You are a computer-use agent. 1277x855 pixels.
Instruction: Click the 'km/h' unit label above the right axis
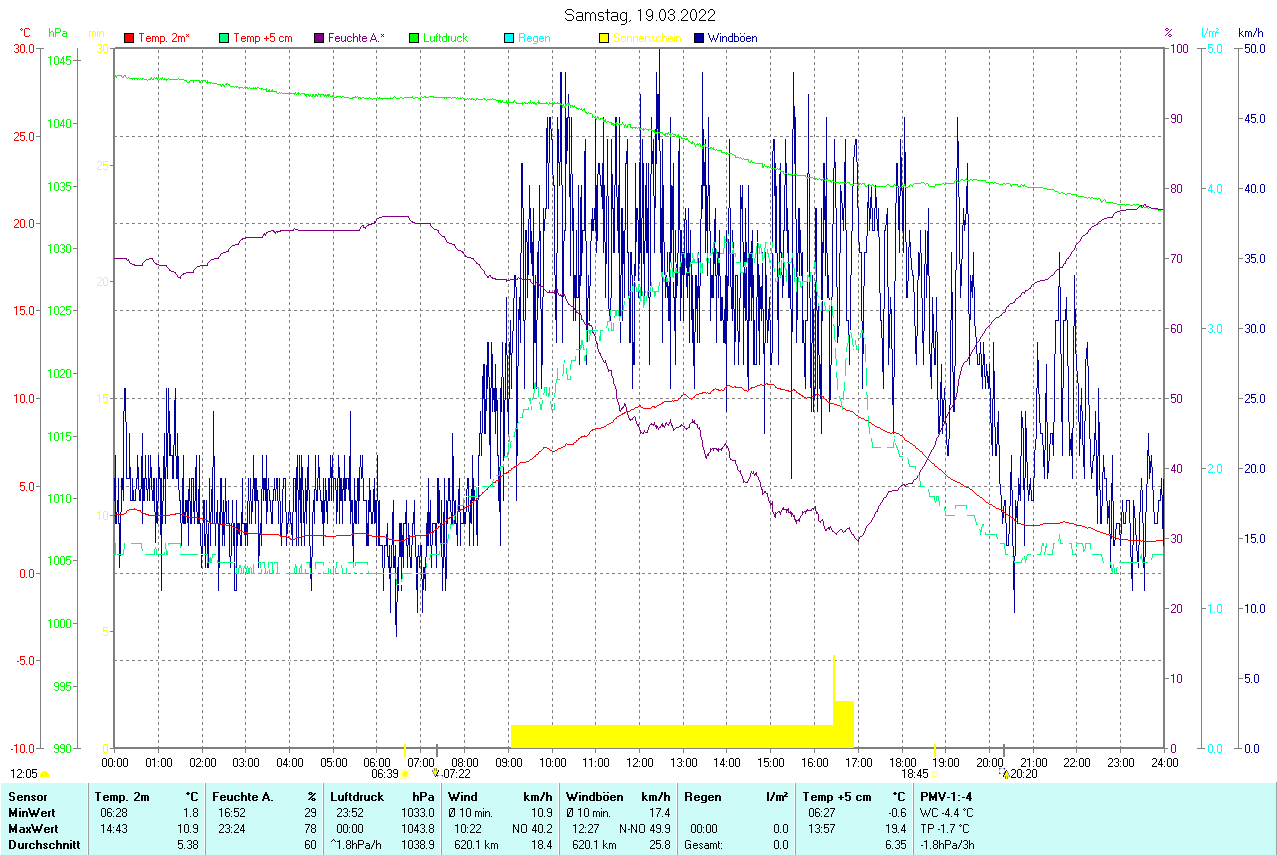point(1250,33)
